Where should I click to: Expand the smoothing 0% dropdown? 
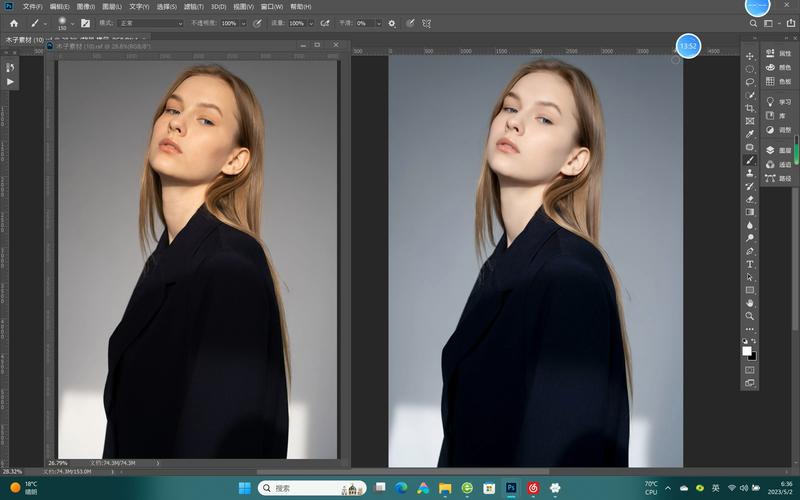click(x=379, y=24)
